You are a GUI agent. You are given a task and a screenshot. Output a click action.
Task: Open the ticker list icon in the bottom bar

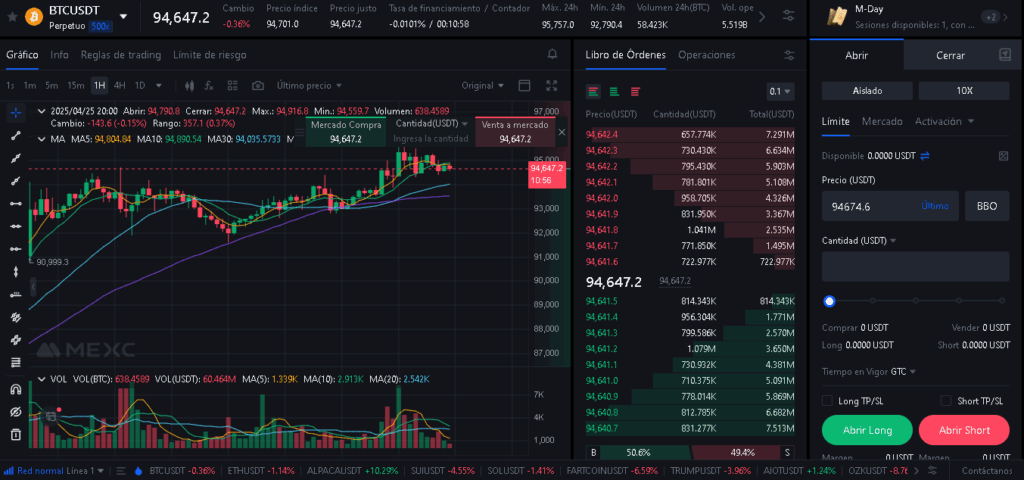click(x=121, y=470)
